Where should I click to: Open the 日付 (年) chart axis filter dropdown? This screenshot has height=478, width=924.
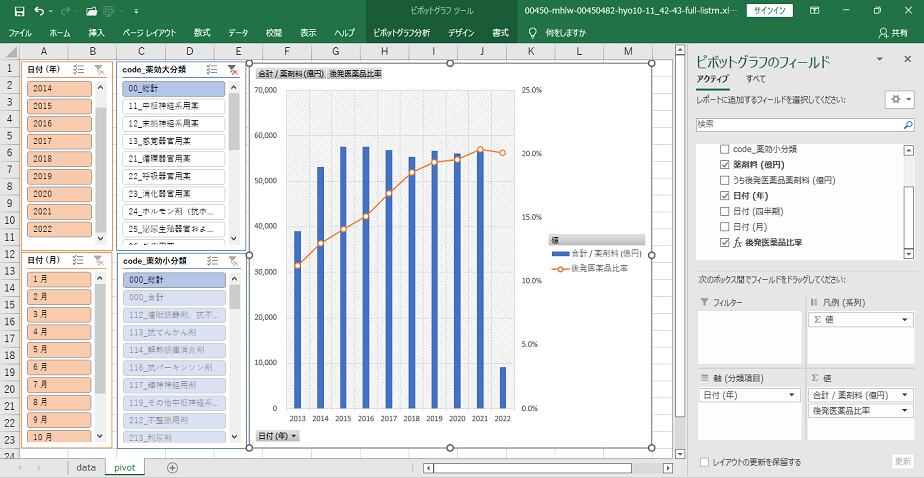coord(278,436)
